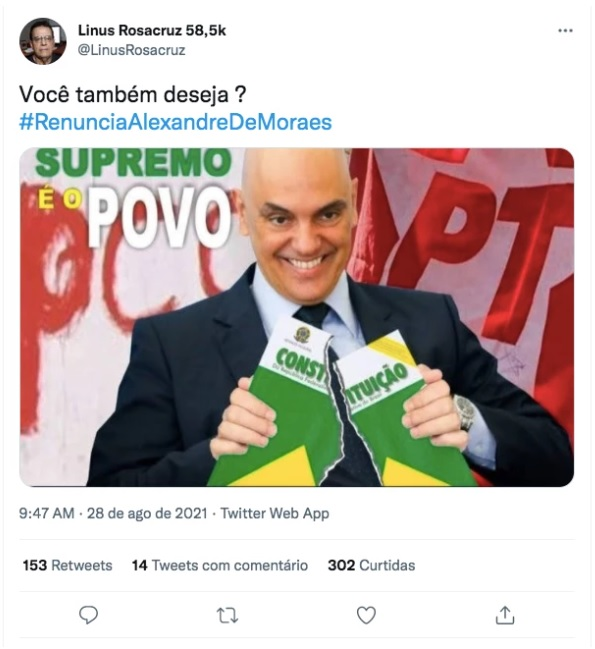
Task: Open the #RenunciaAlexandreDeMoraes hashtag
Action: pos(175,123)
